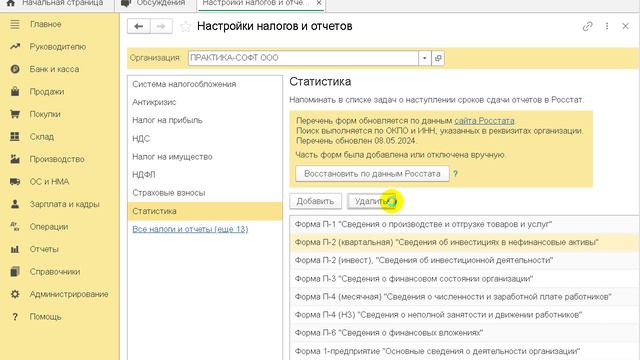Click the Производство factory icon
The image size is (640, 360).
click(15, 159)
